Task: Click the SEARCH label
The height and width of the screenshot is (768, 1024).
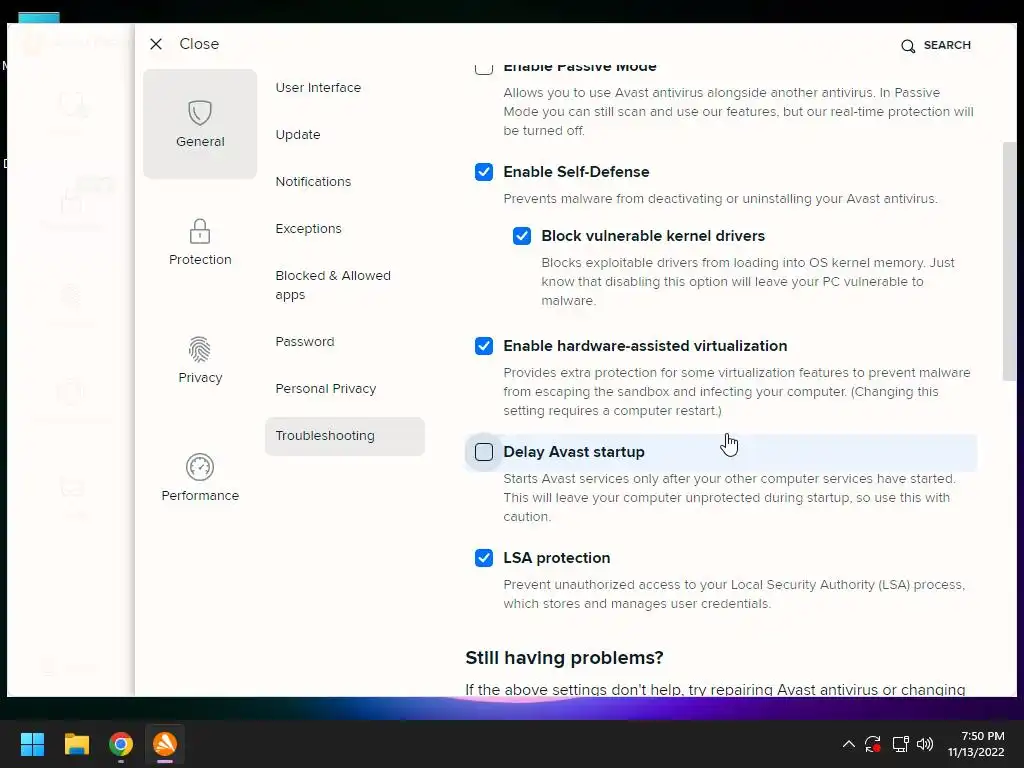Action: [947, 45]
